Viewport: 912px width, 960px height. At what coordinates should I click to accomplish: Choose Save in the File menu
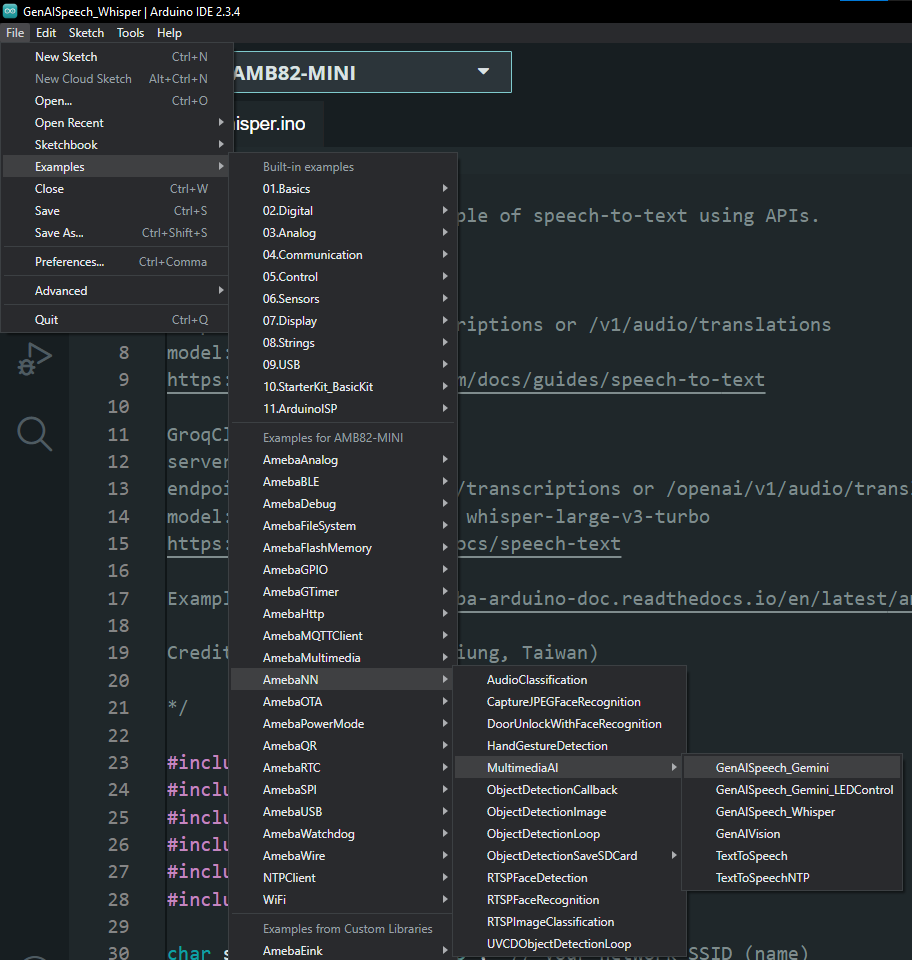click(x=116, y=211)
